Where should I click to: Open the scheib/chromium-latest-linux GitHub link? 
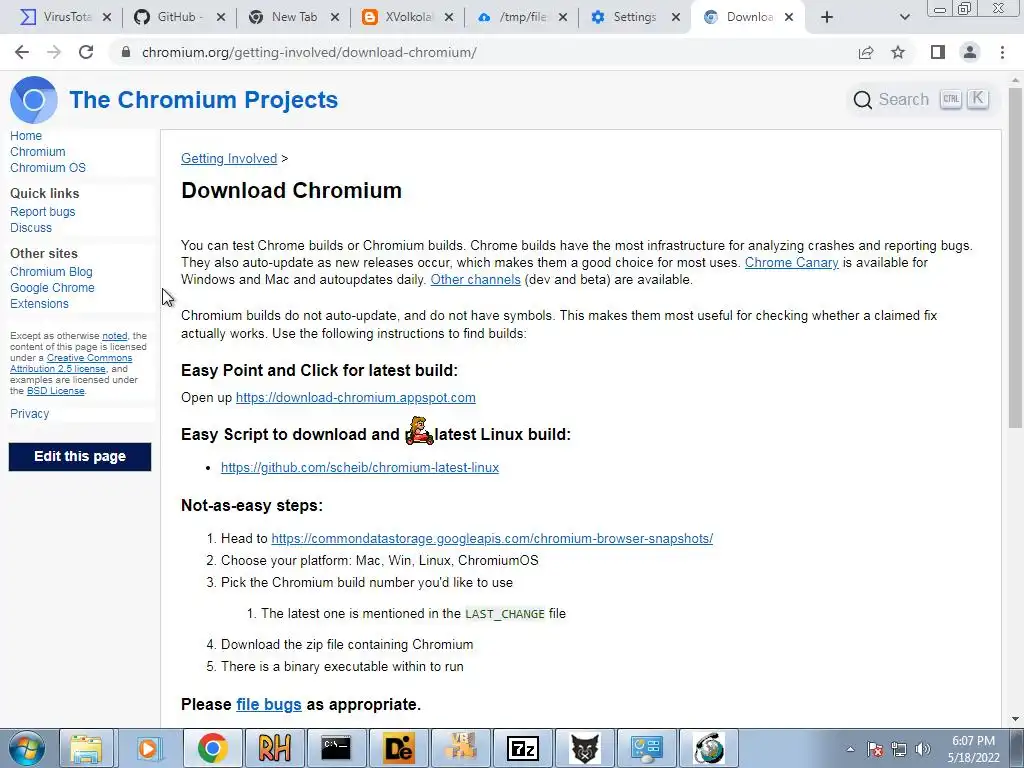[x=360, y=468]
